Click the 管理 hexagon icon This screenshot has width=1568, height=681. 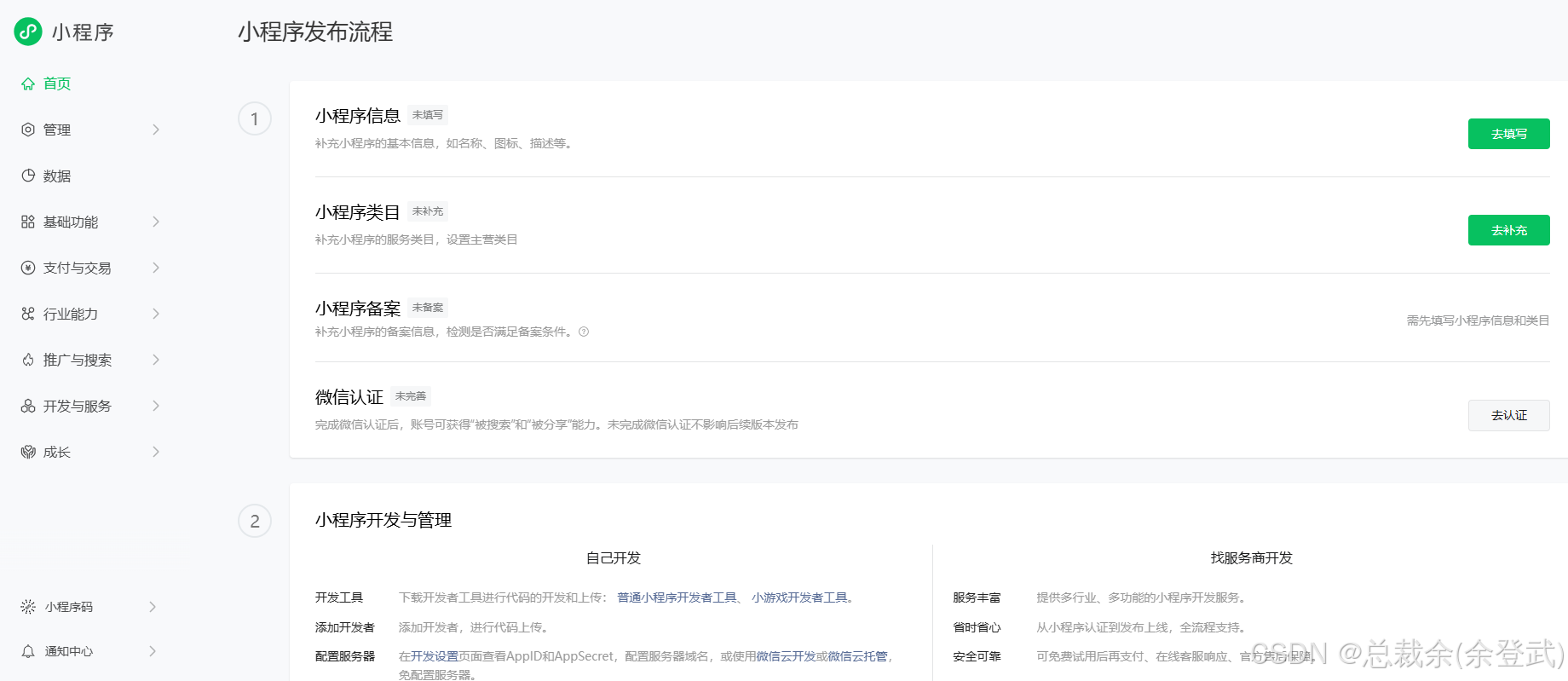pyautogui.click(x=28, y=130)
